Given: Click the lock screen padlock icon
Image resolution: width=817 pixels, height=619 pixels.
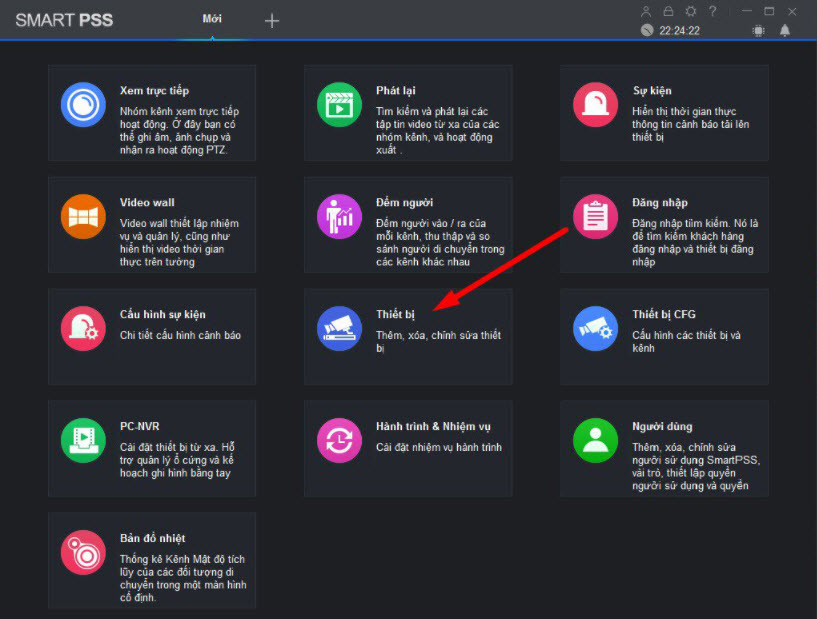Looking at the screenshot, I should click(x=669, y=11).
